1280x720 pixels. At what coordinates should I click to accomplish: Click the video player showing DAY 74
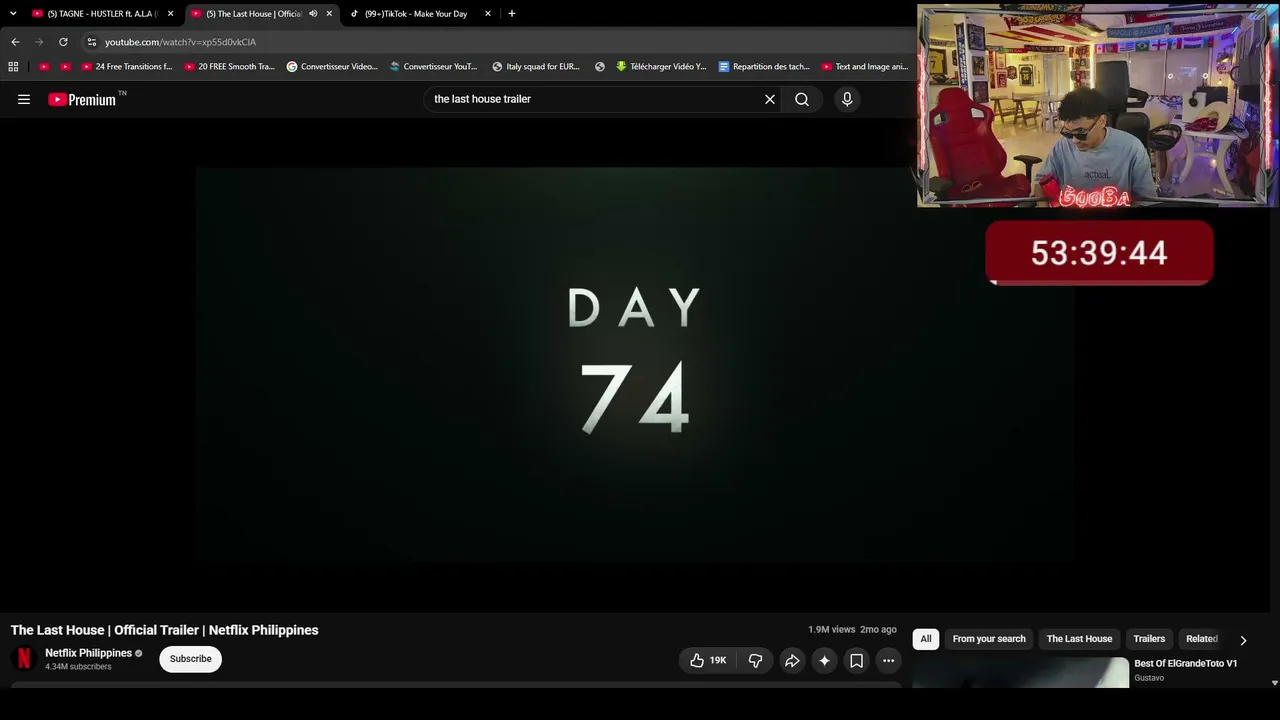point(635,364)
